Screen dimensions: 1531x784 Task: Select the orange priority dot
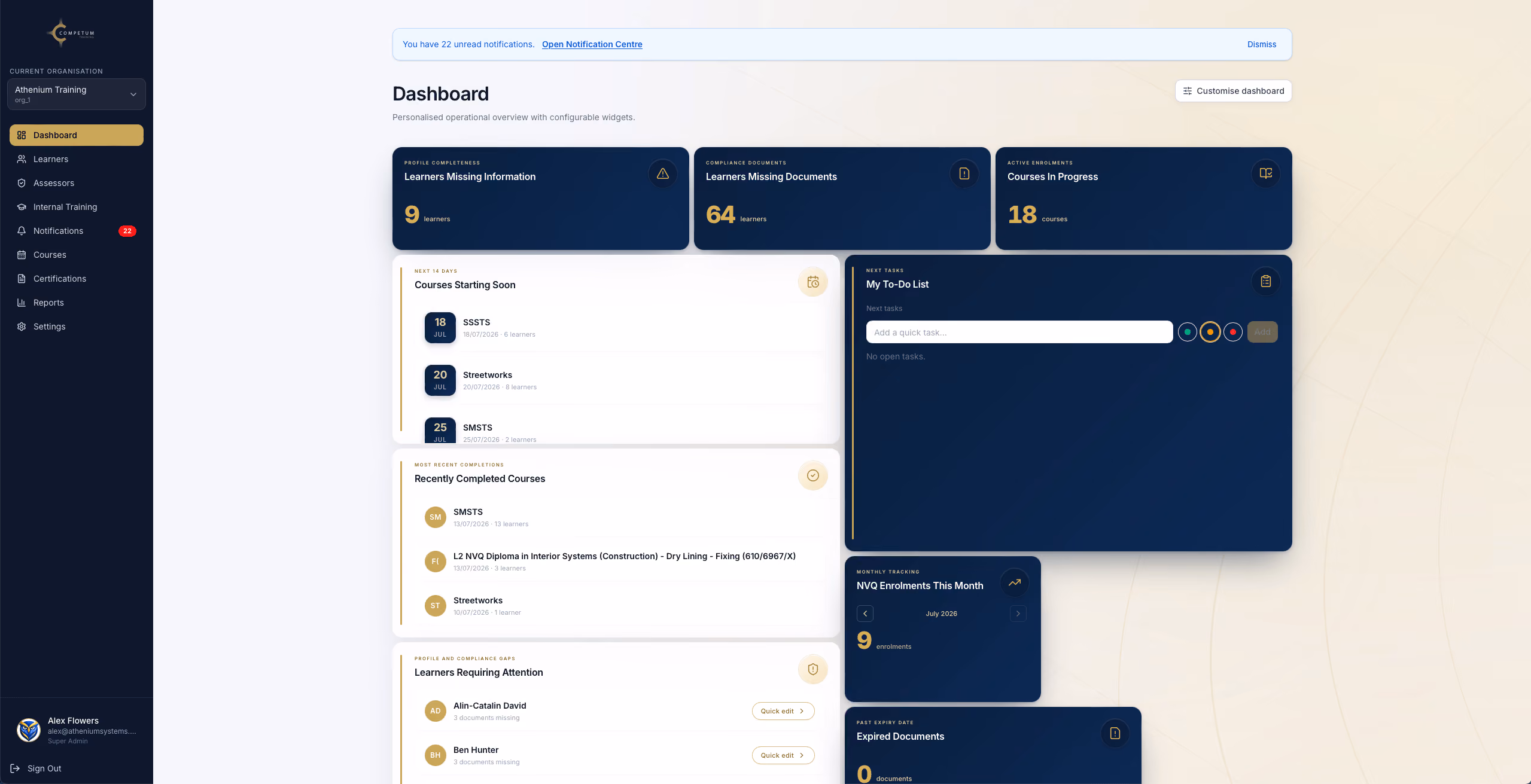click(x=1210, y=332)
